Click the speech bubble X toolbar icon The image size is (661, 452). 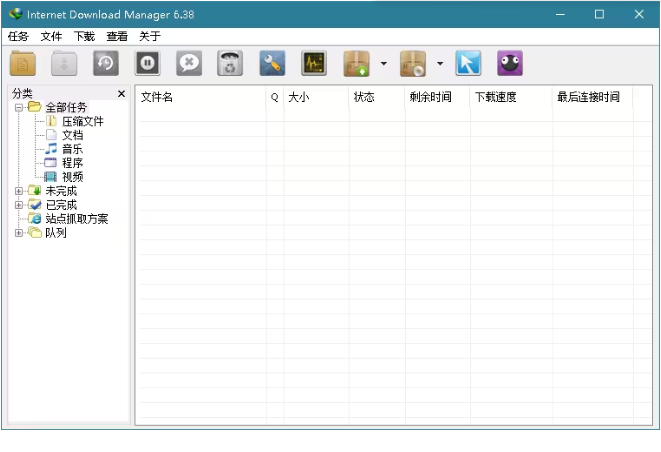(189, 63)
